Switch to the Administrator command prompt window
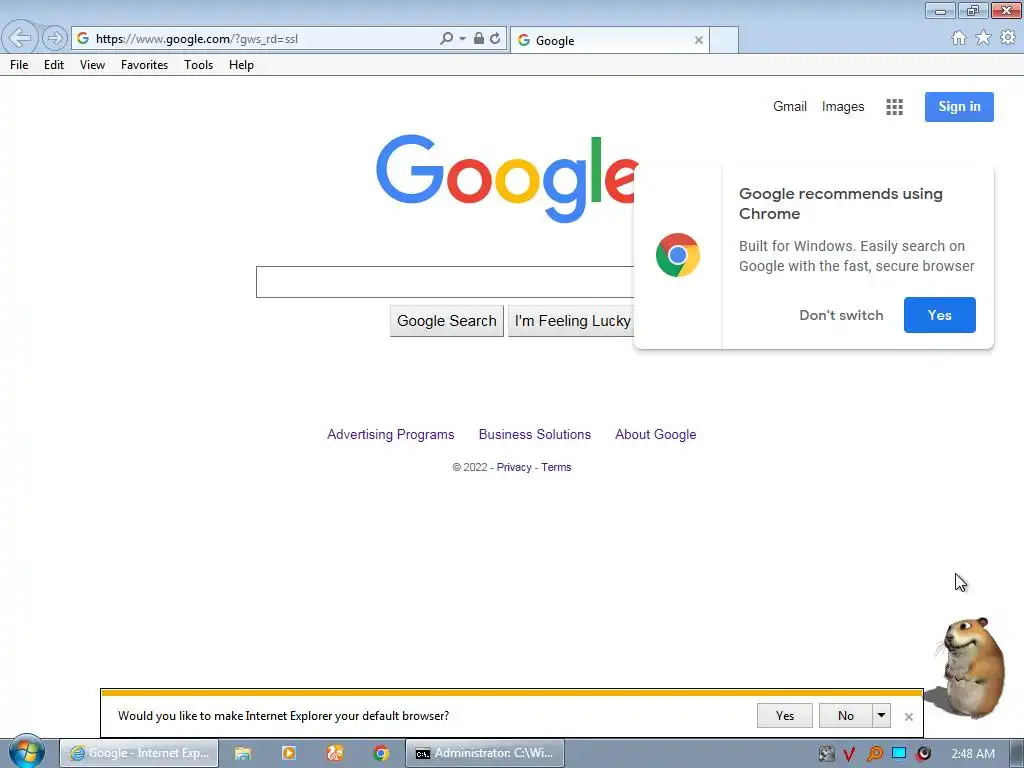 tap(485, 753)
